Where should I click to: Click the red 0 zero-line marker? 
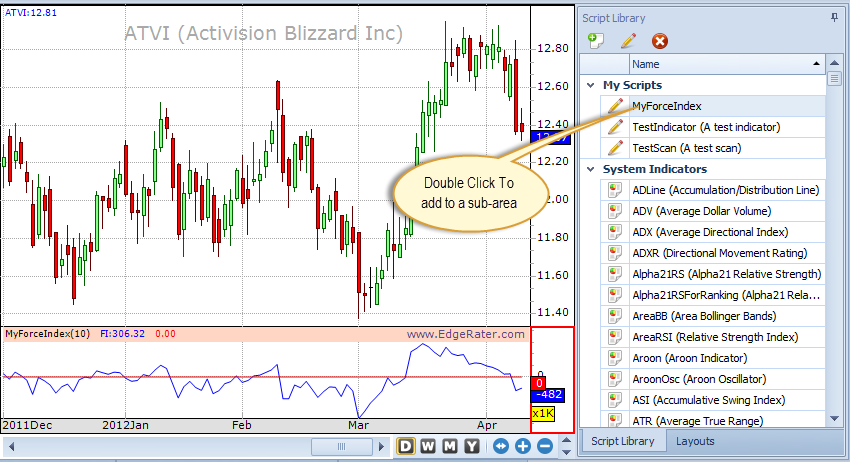(539, 383)
